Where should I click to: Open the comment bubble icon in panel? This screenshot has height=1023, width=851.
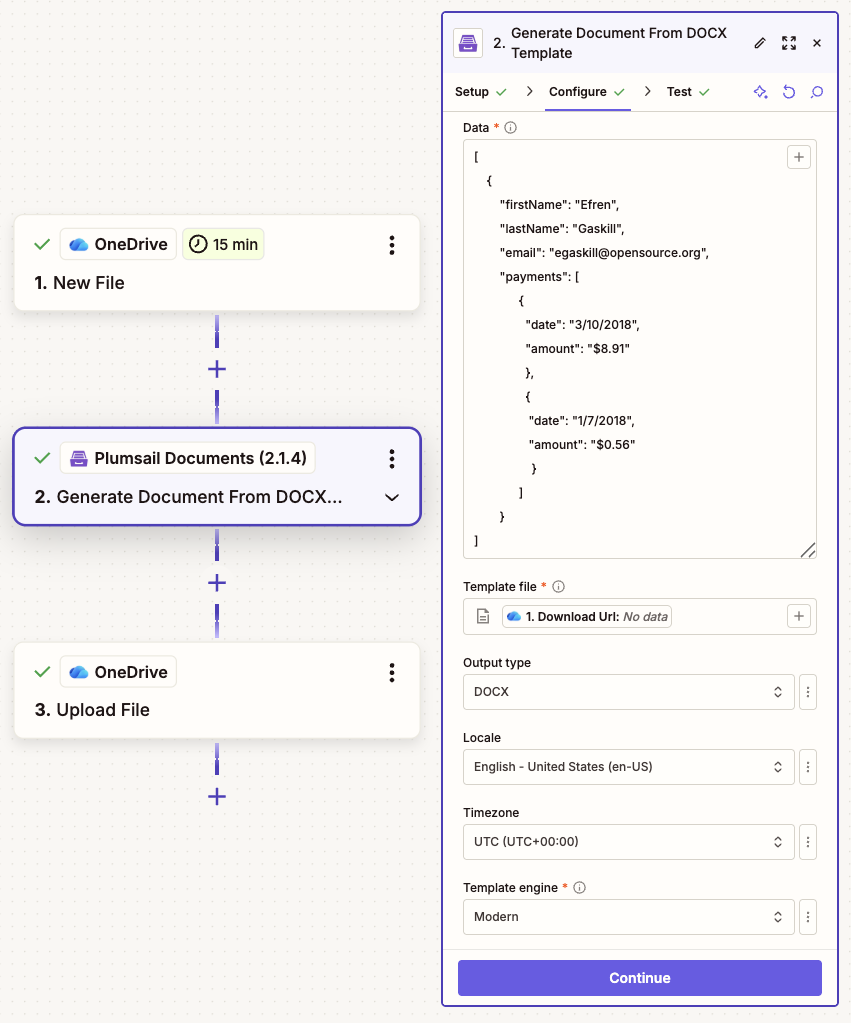(817, 92)
